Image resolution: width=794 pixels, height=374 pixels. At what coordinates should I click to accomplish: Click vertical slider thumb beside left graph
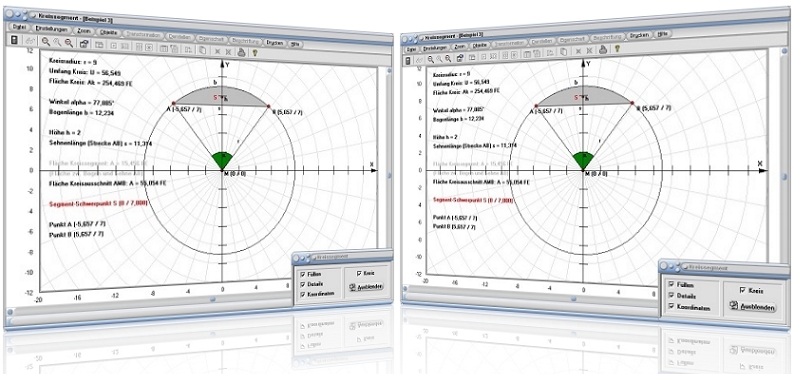pos(389,176)
